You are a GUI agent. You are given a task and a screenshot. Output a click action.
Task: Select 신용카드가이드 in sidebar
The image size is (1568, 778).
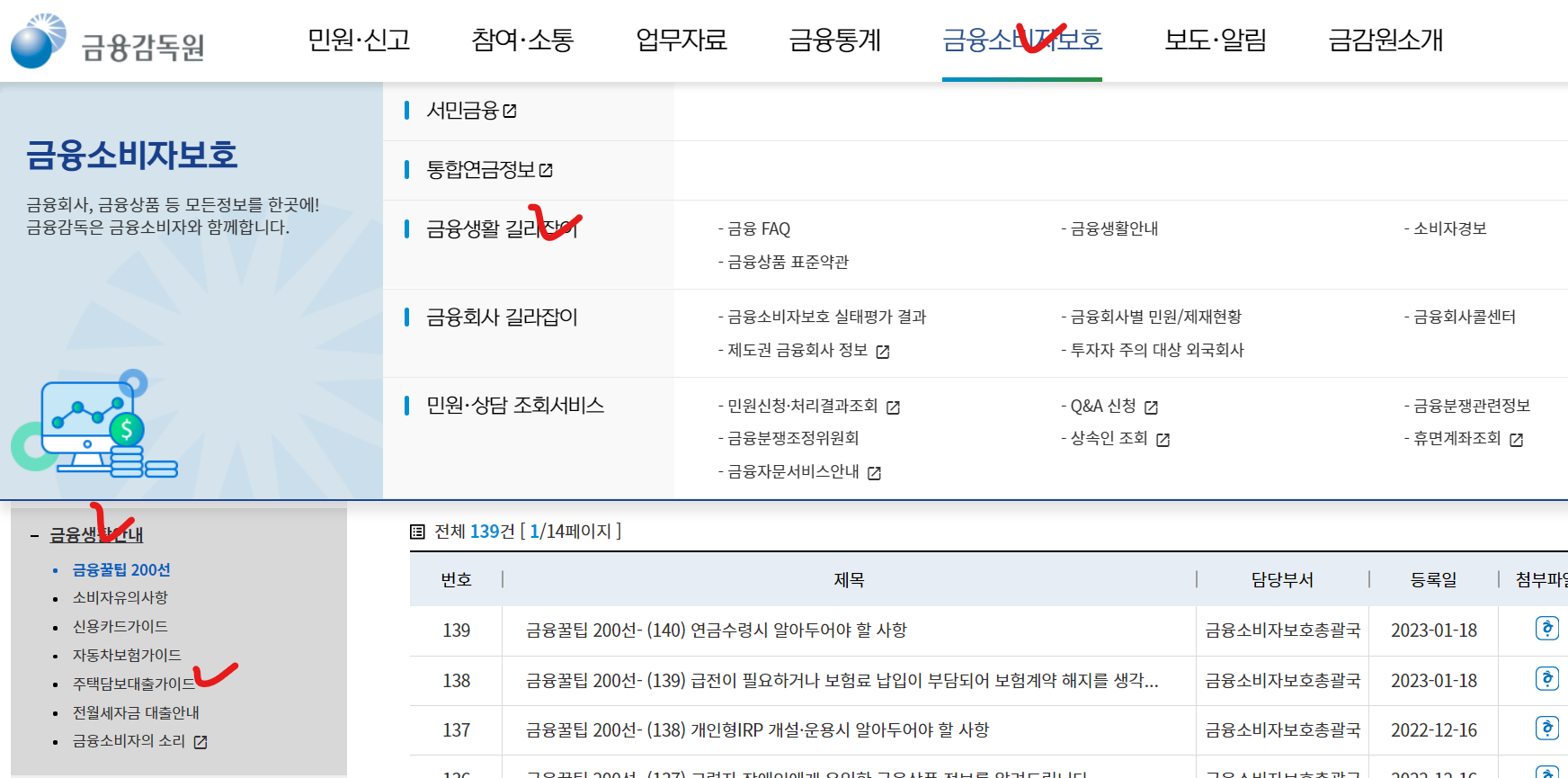point(120,627)
